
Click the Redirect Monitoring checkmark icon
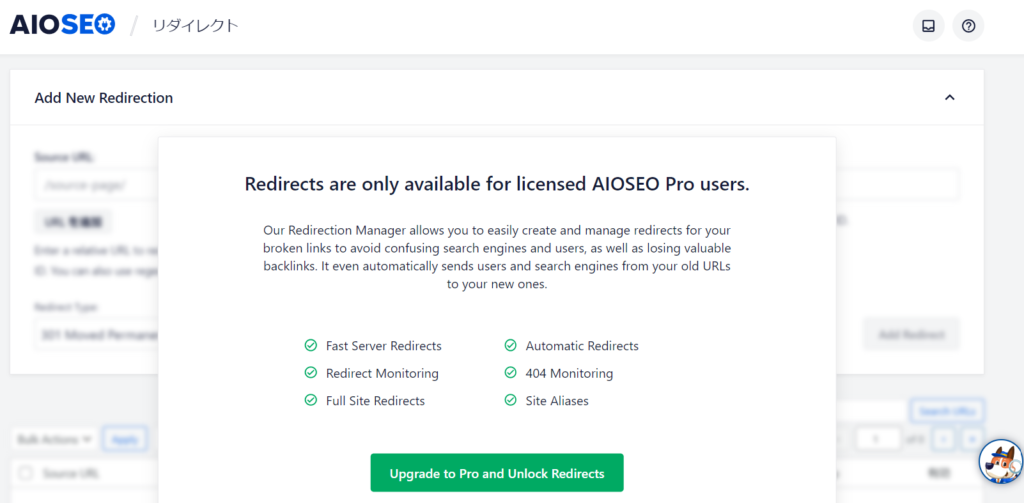tap(311, 373)
